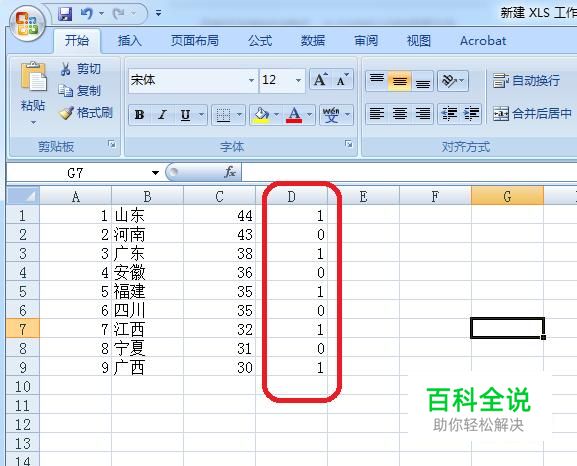Viewport: 577px width, 466px height.
Task: Decrease indent
Action: [449, 113]
